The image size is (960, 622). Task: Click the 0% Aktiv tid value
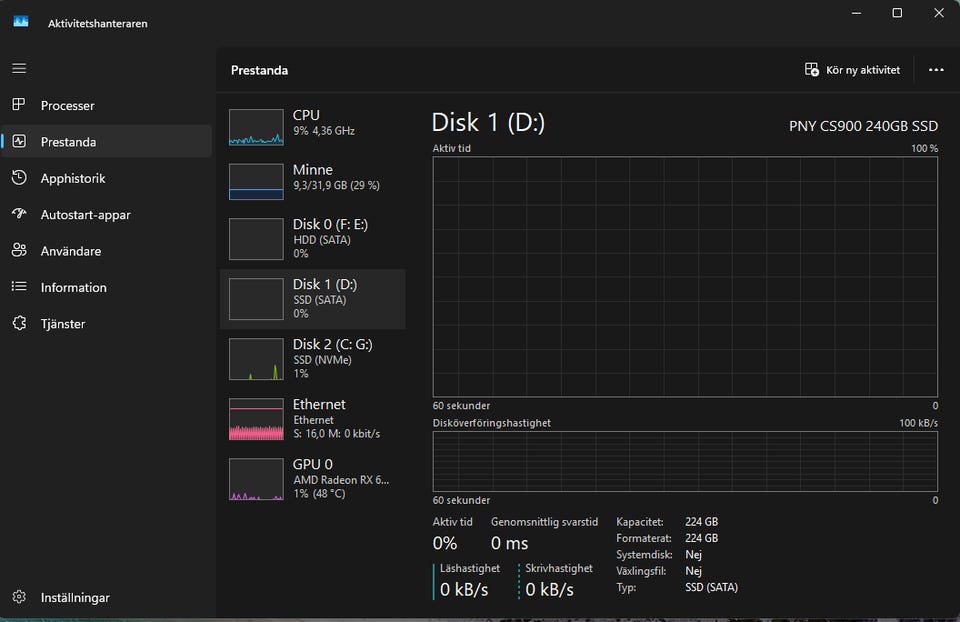445,543
